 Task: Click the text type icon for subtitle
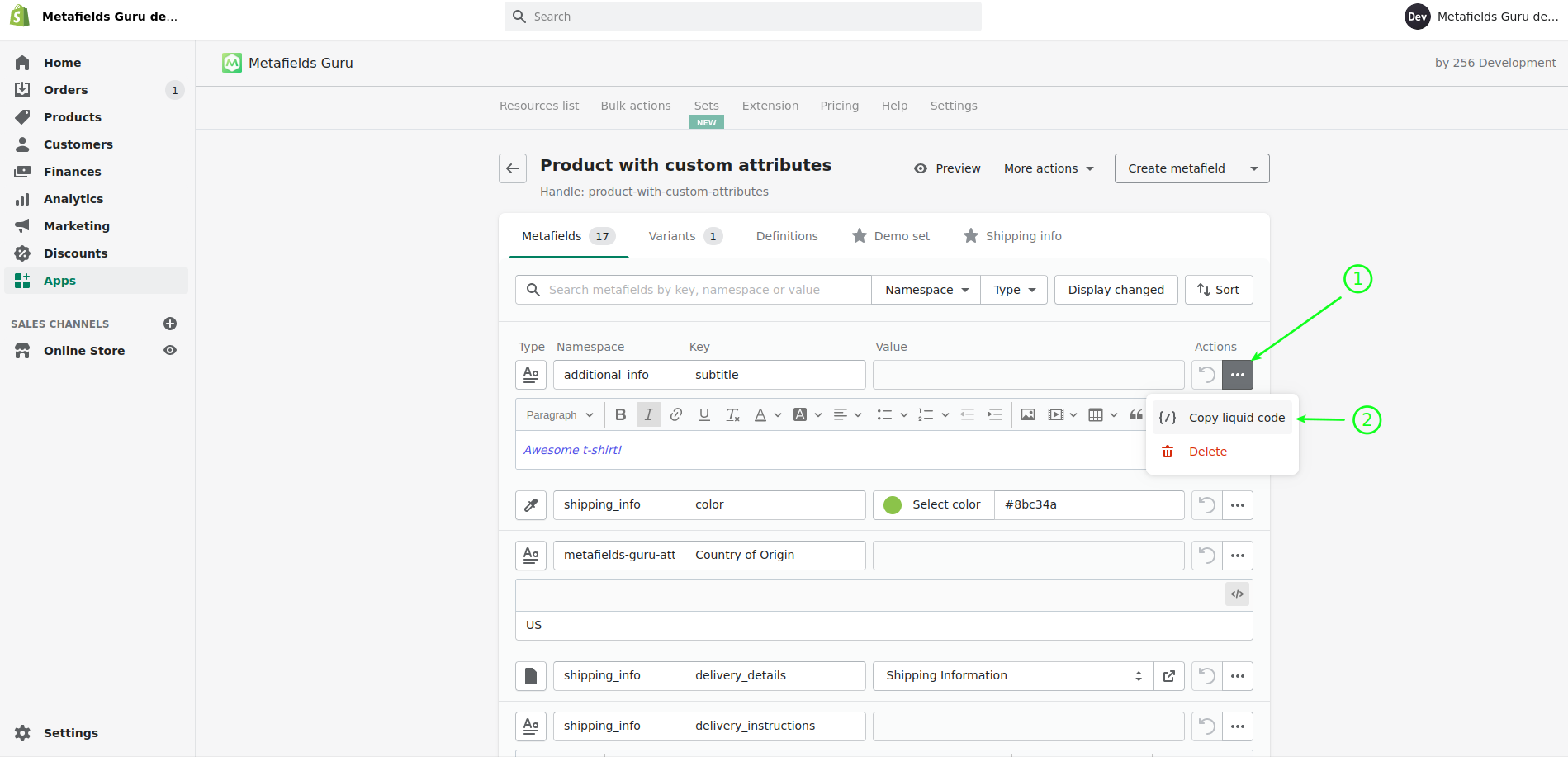[x=531, y=375]
